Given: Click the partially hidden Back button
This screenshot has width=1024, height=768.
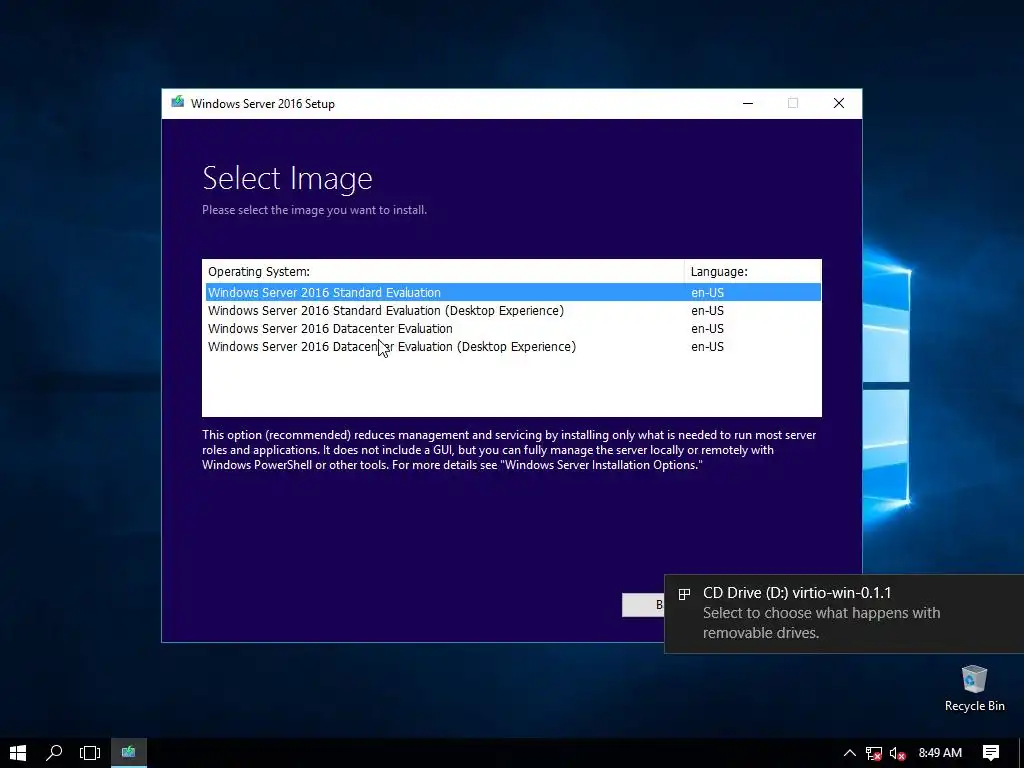Looking at the screenshot, I should pos(643,605).
